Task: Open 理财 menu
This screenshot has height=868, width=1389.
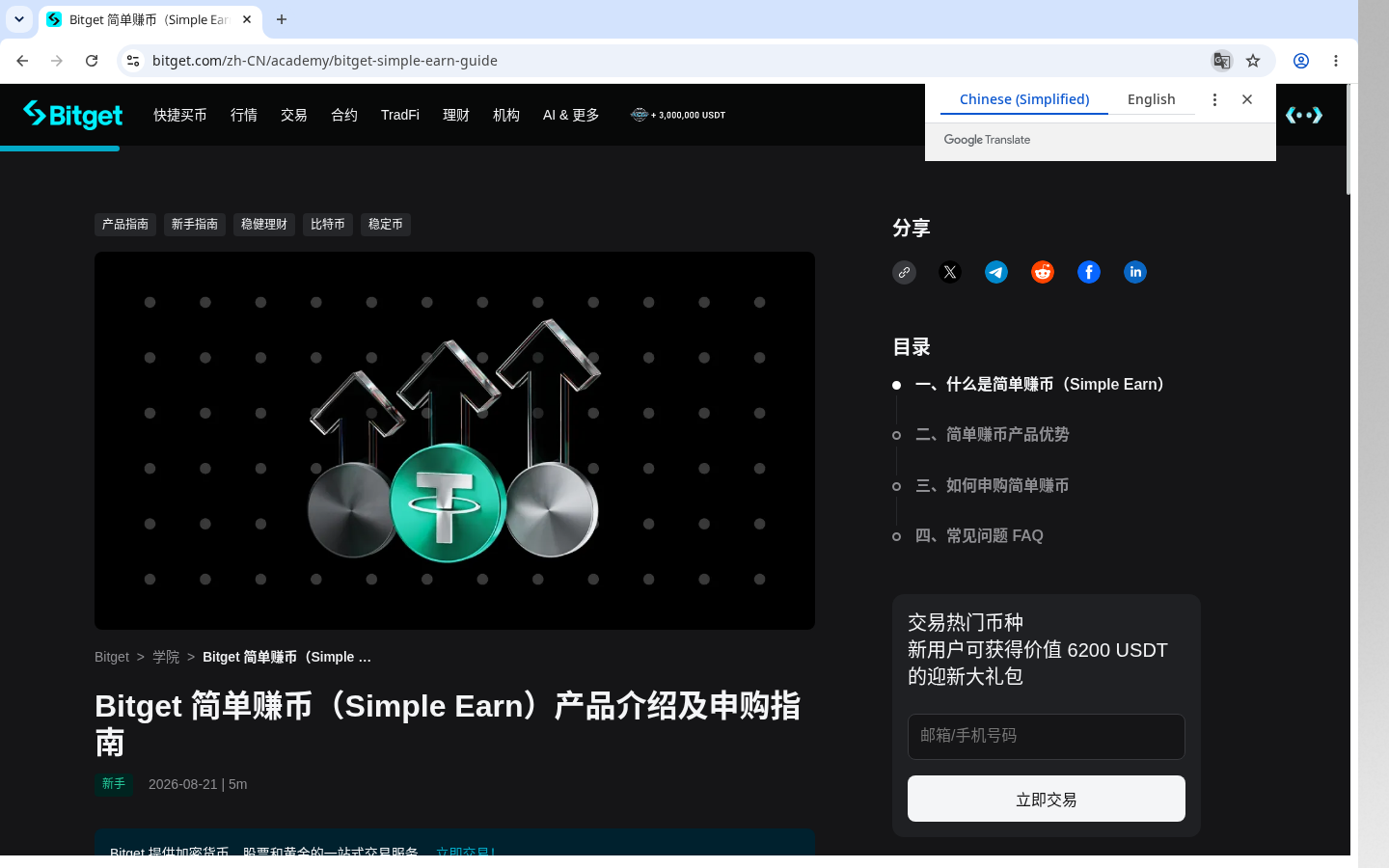Action: (456, 115)
